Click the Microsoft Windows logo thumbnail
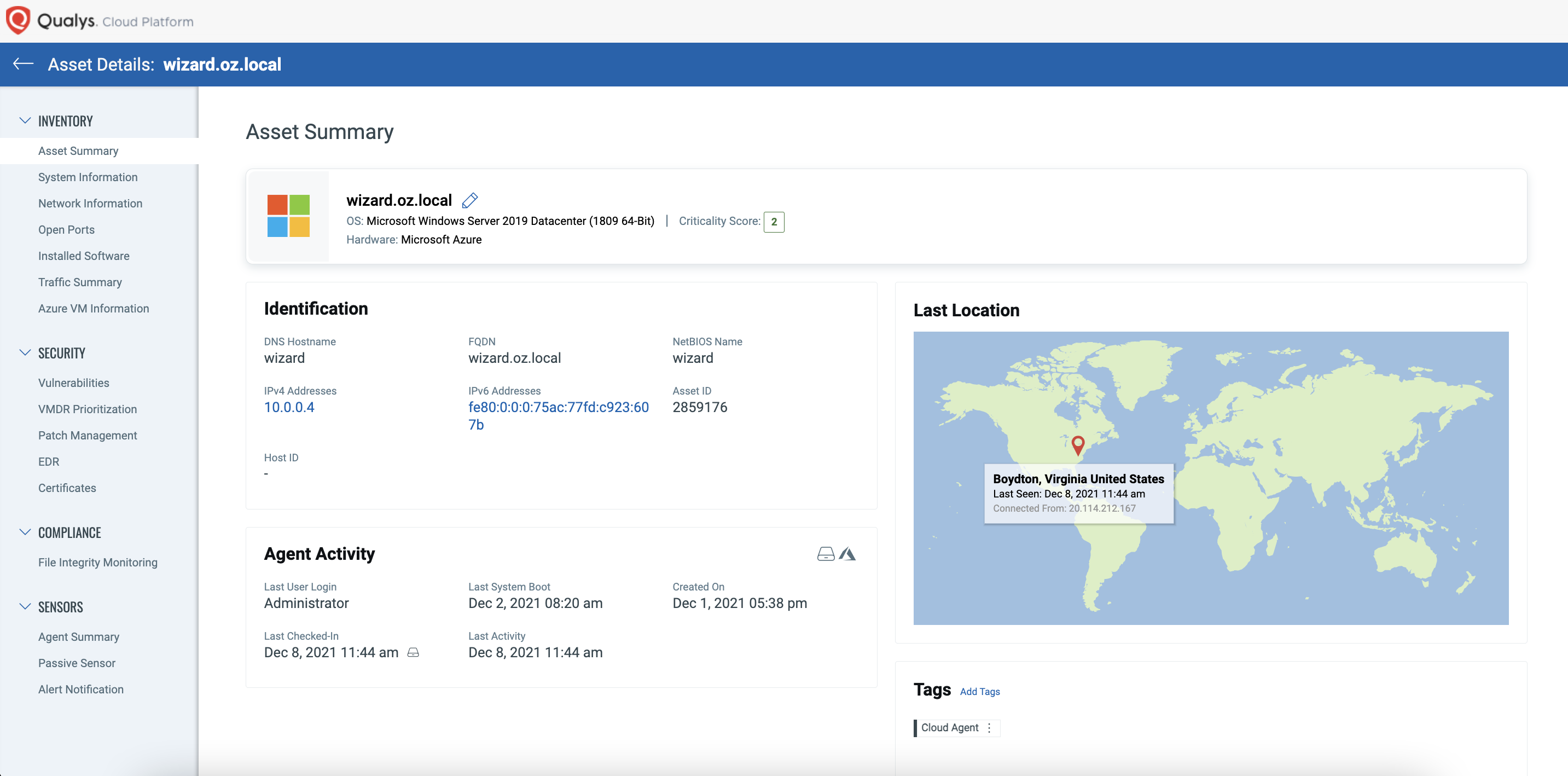The width and height of the screenshot is (1568, 776). pyautogui.click(x=288, y=217)
